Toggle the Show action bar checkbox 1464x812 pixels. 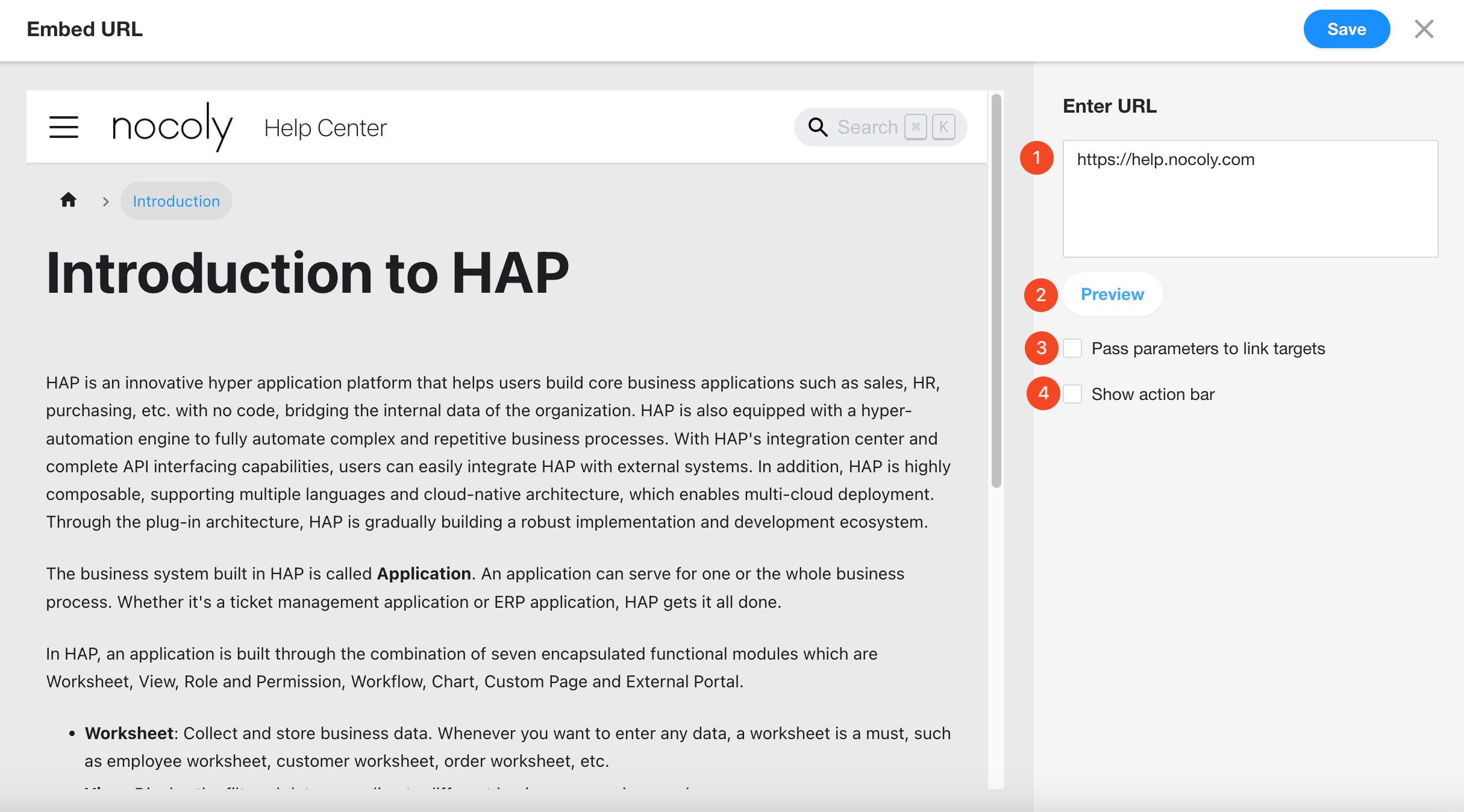pyautogui.click(x=1073, y=394)
